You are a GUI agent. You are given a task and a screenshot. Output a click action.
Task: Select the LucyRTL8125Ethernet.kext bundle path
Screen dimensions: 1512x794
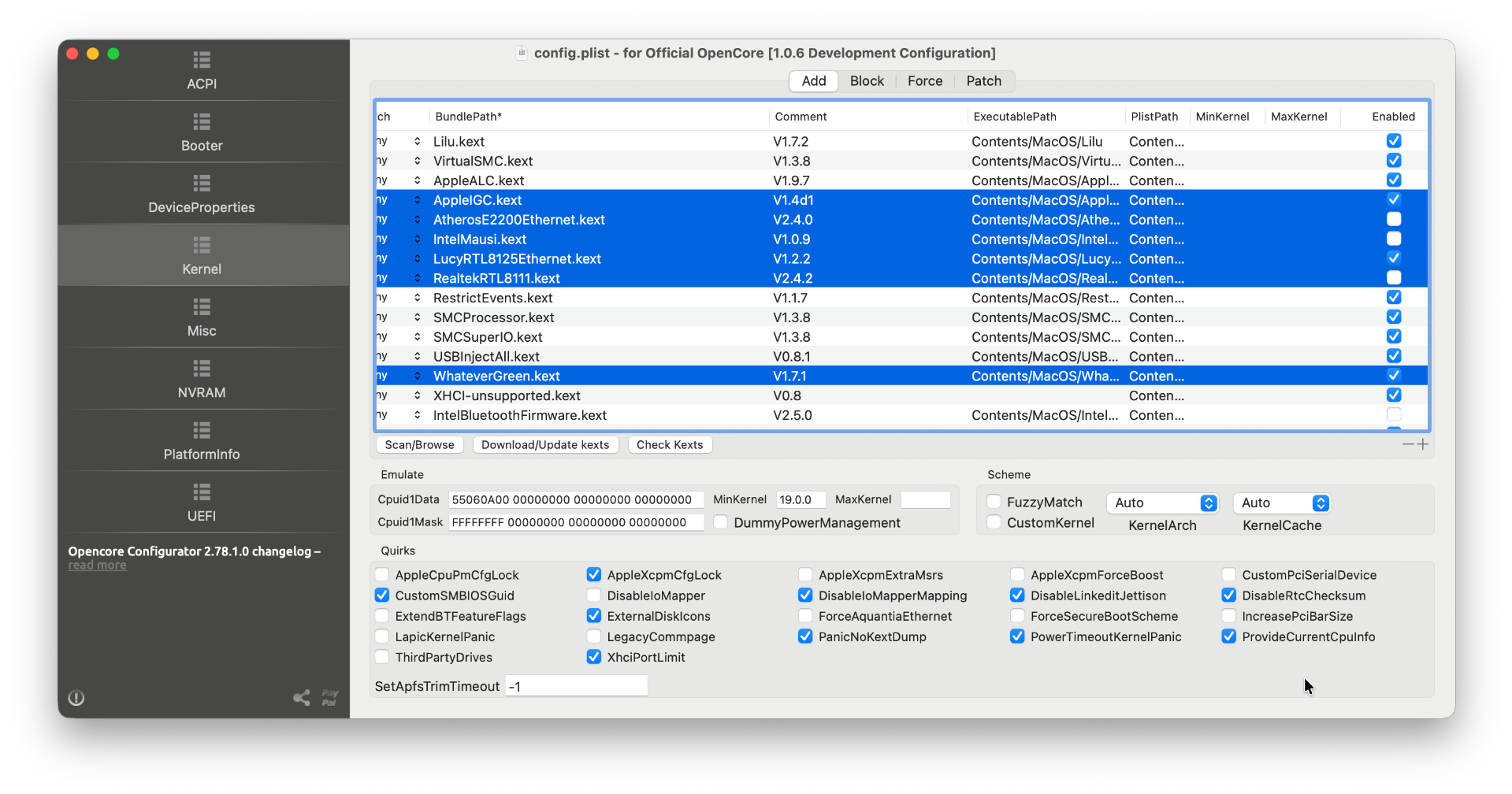(517, 258)
